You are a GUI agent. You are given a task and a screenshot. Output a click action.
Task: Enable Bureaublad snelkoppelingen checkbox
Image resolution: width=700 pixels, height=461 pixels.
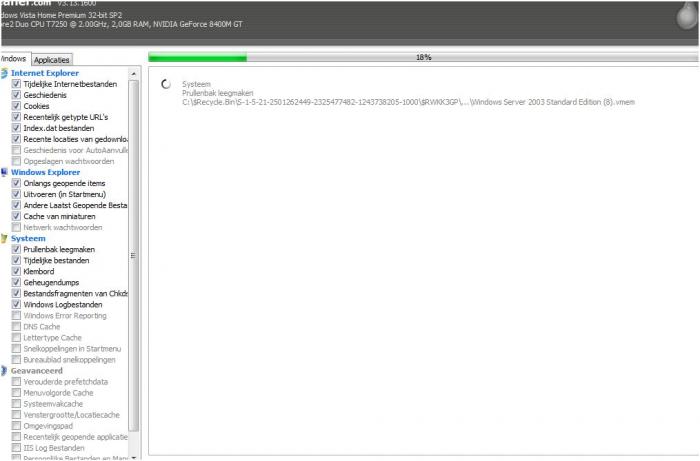pos(17,360)
